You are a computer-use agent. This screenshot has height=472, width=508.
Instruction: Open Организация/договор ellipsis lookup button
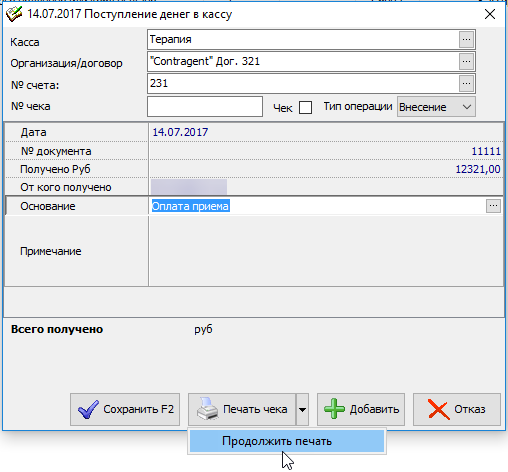coord(466,62)
